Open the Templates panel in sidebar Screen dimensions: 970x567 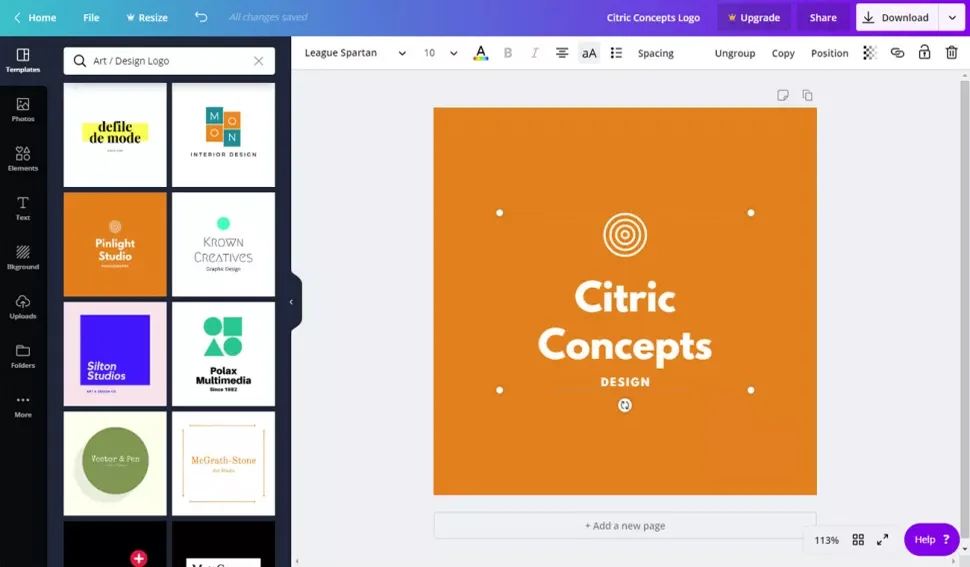click(x=23, y=61)
